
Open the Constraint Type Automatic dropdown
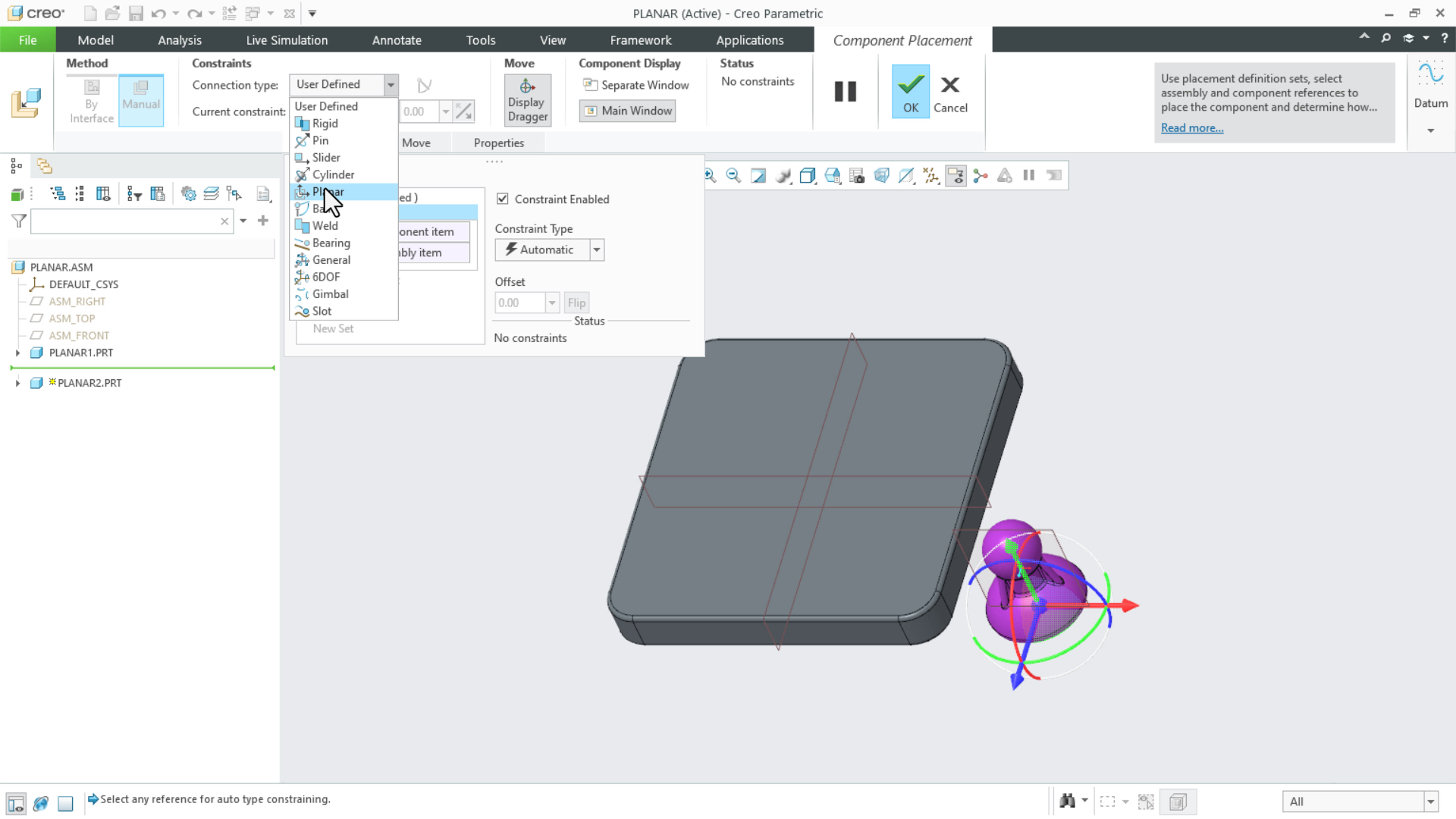(x=597, y=249)
